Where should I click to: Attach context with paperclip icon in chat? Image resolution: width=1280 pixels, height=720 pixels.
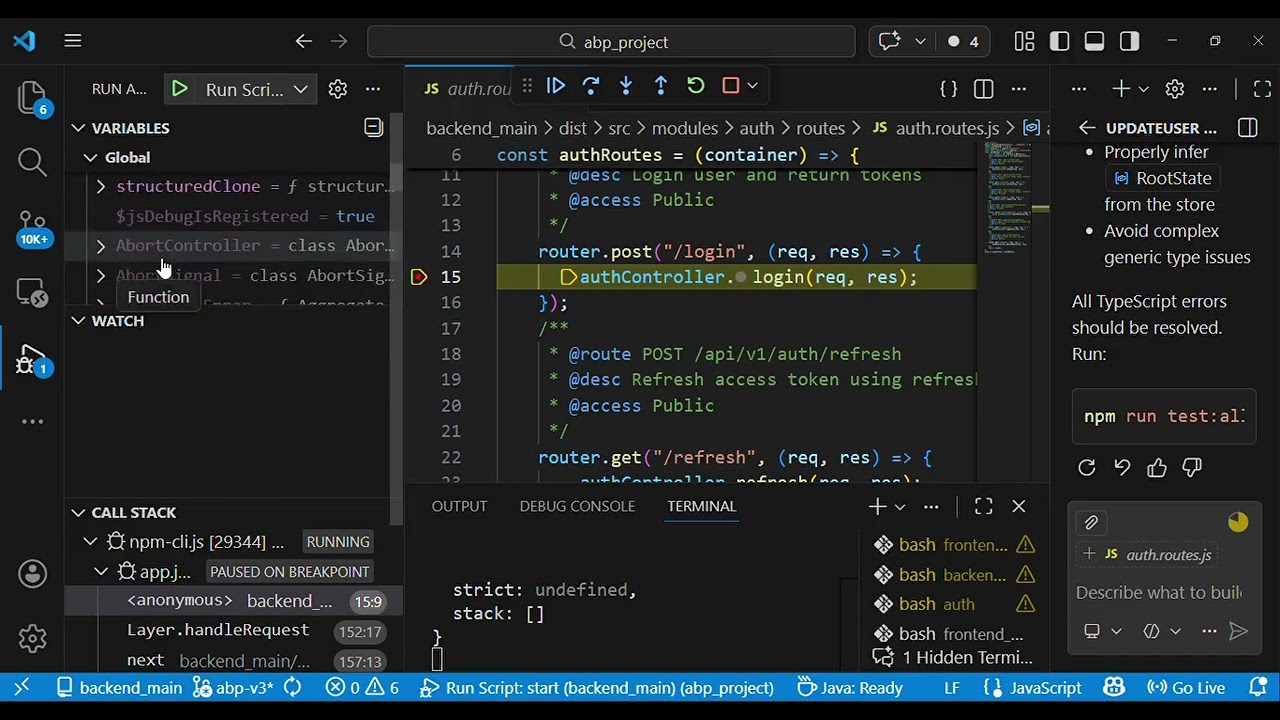click(1091, 522)
